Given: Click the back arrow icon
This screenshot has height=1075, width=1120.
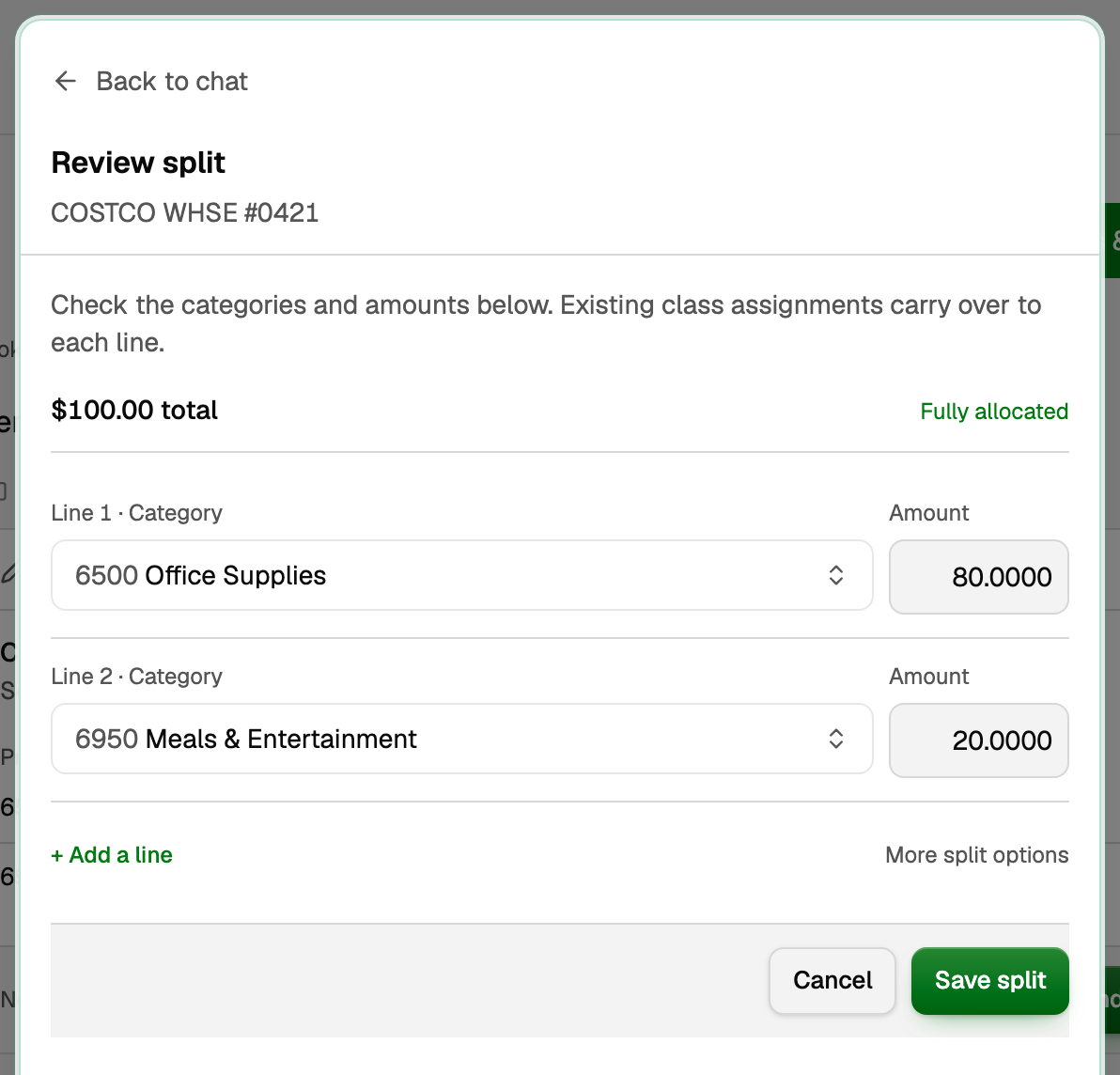Looking at the screenshot, I should coord(65,82).
